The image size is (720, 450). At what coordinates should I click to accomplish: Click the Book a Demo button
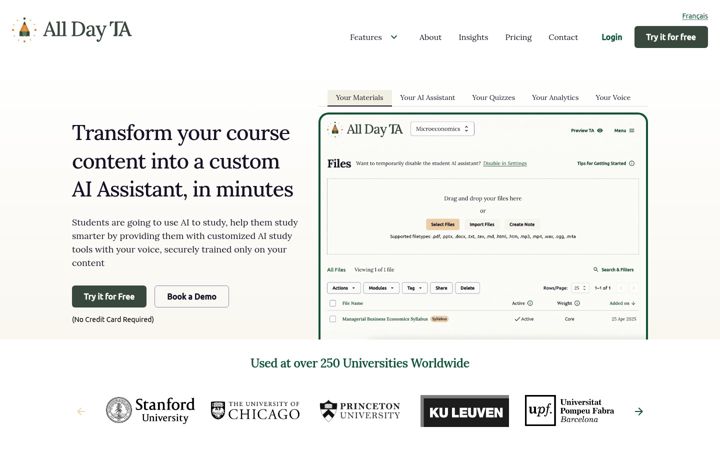(191, 297)
